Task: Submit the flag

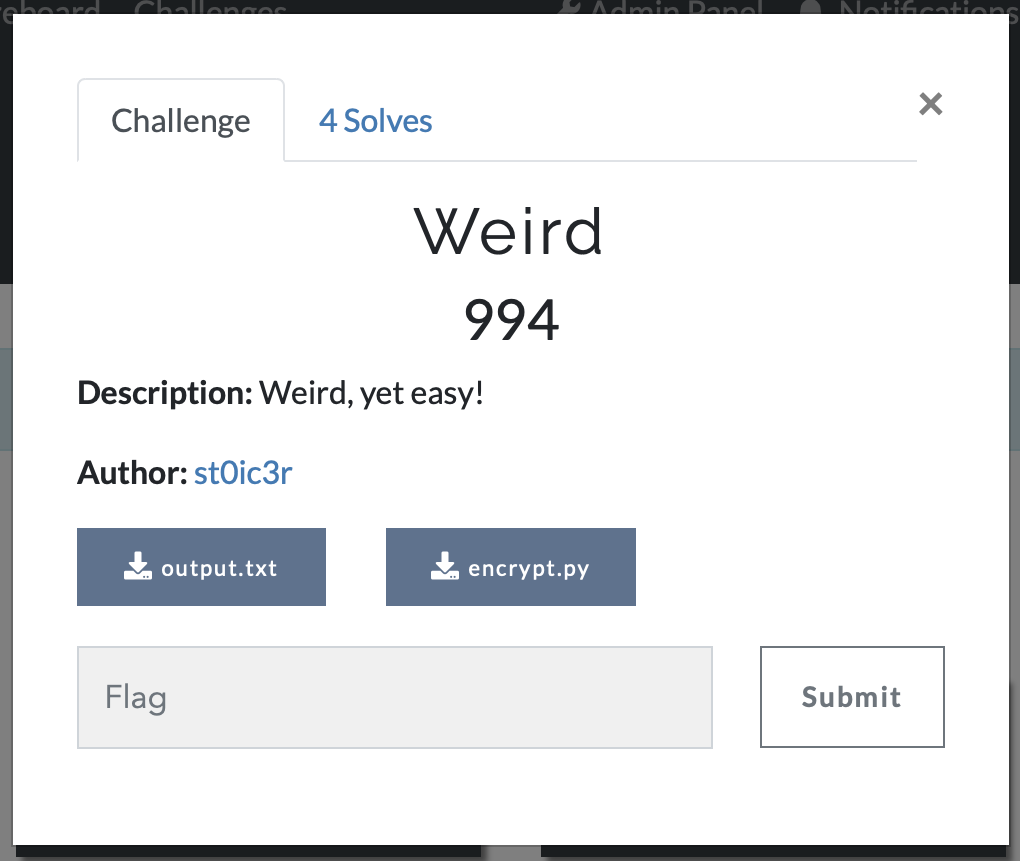Action: click(x=852, y=697)
